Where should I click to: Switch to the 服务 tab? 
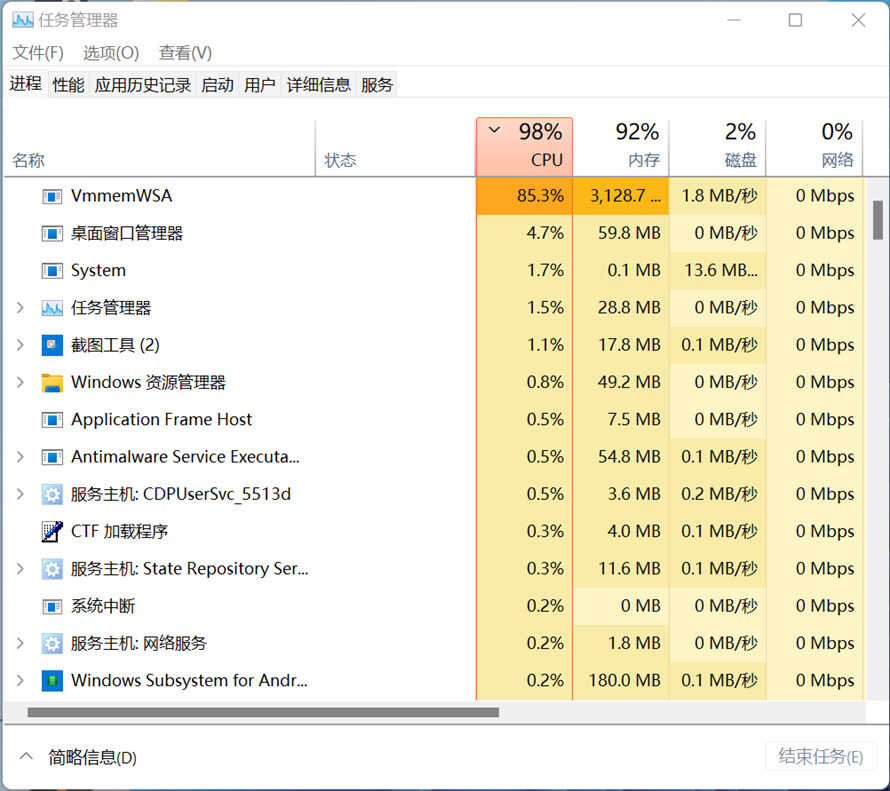coord(377,85)
